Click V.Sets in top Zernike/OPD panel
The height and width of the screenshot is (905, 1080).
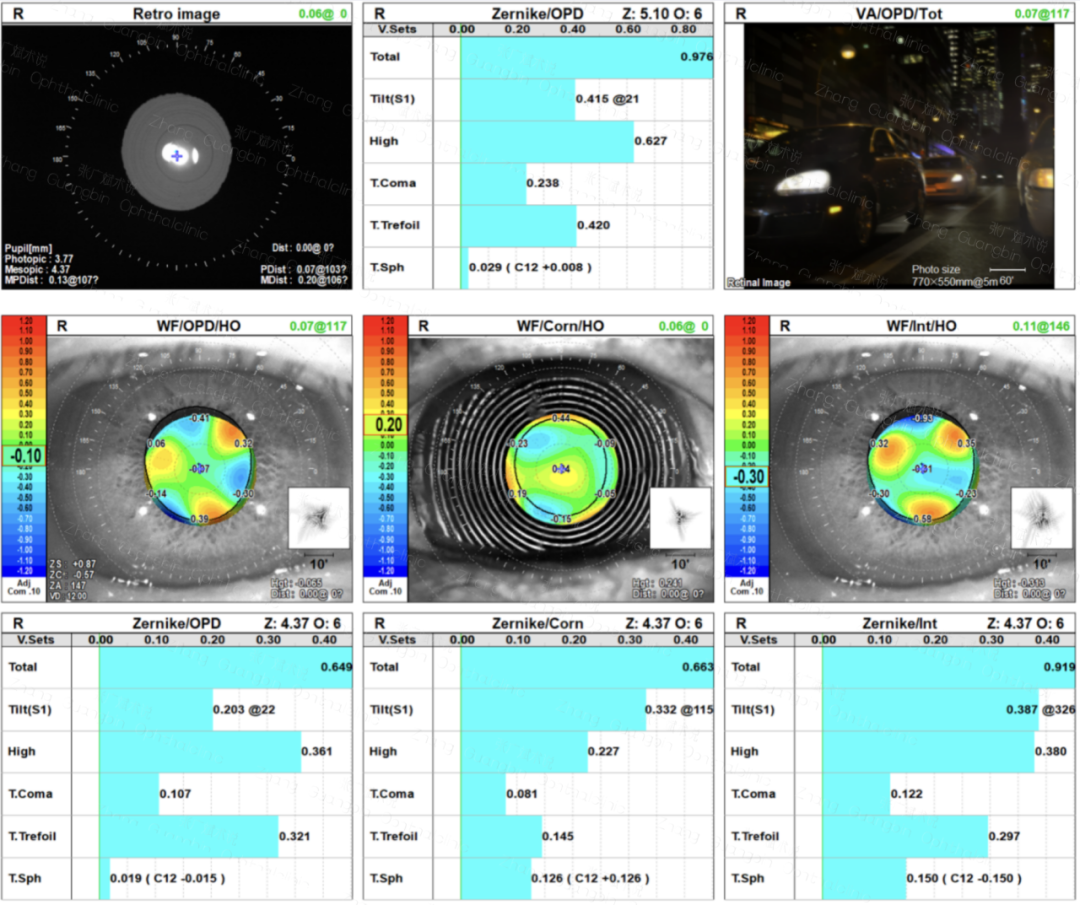pyautogui.click(x=398, y=30)
